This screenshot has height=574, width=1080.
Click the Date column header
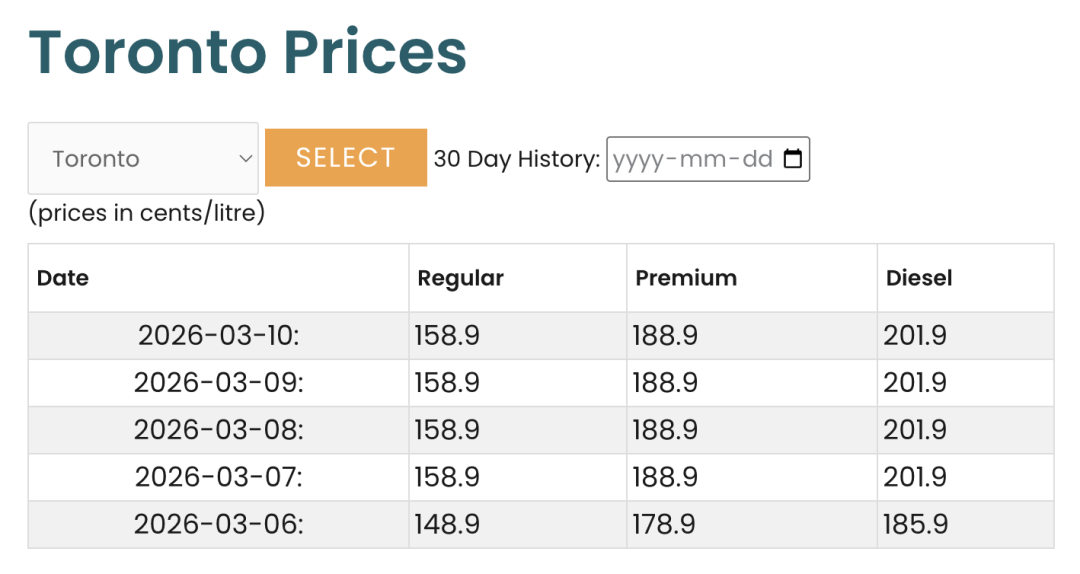point(63,278)
